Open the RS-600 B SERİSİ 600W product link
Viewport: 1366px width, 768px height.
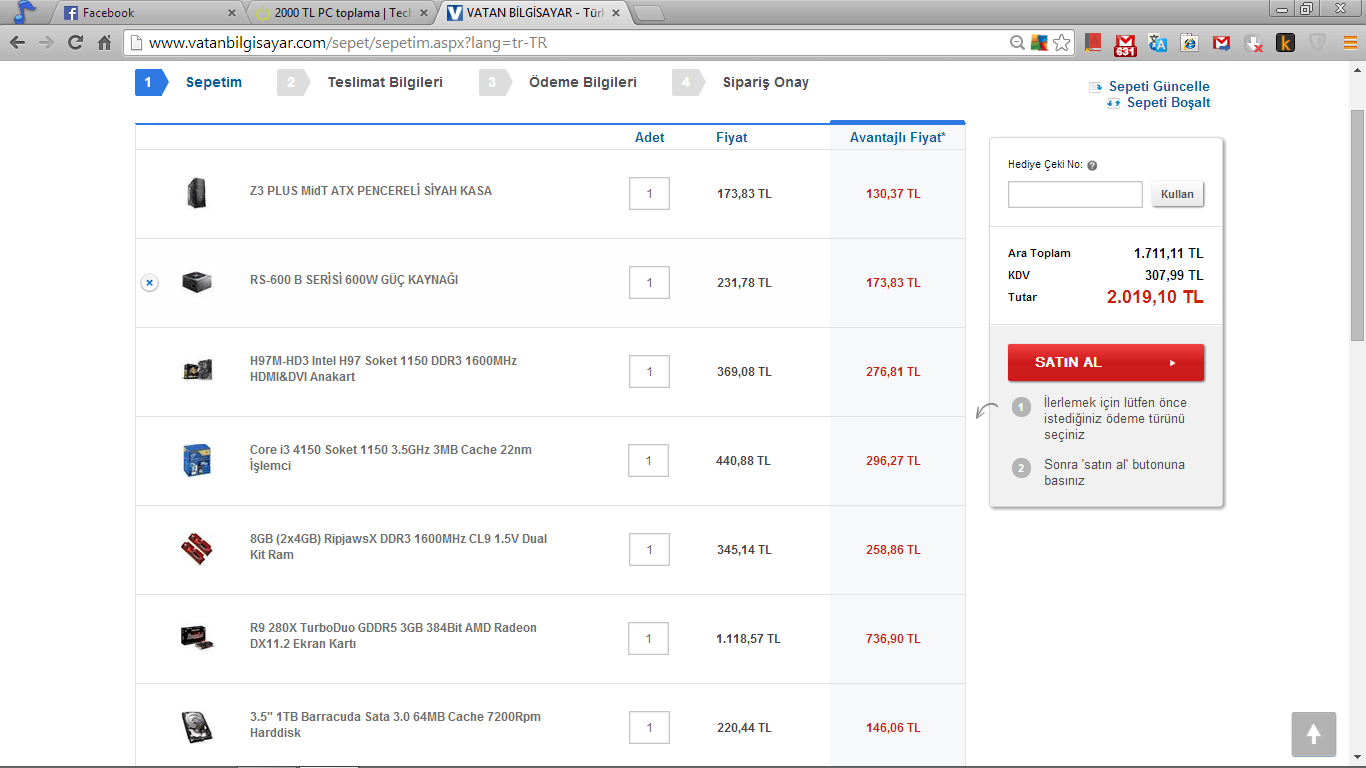354,280
